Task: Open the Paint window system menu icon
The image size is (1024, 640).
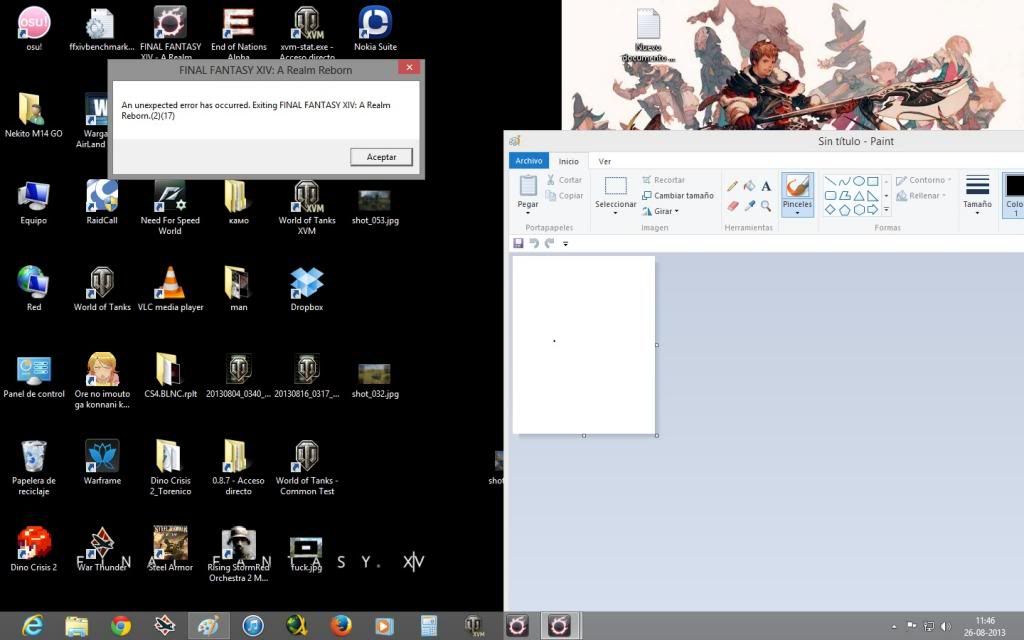Action: click(515, 140)
